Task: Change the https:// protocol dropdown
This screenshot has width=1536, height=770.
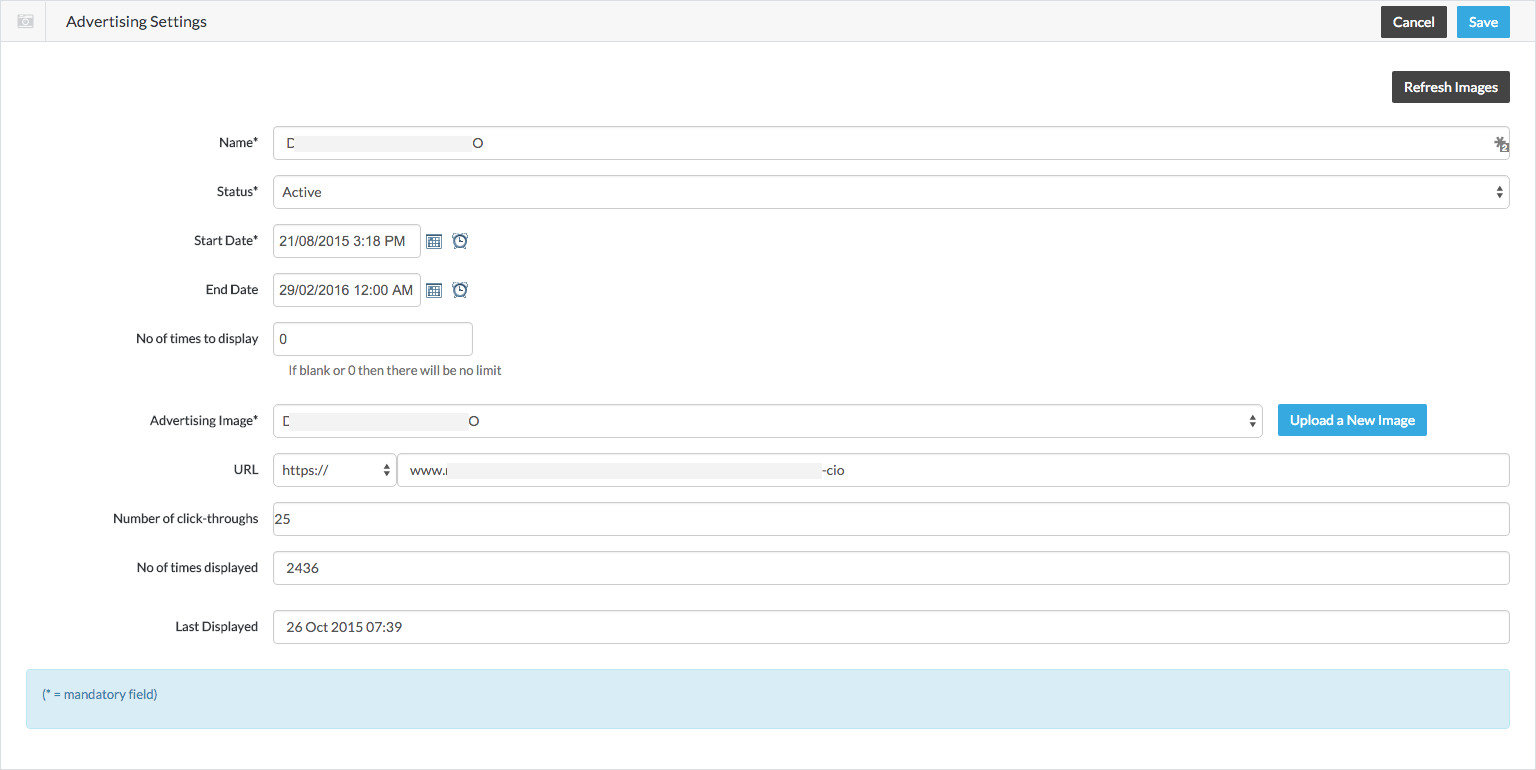Action: click(x=334, y=469)
